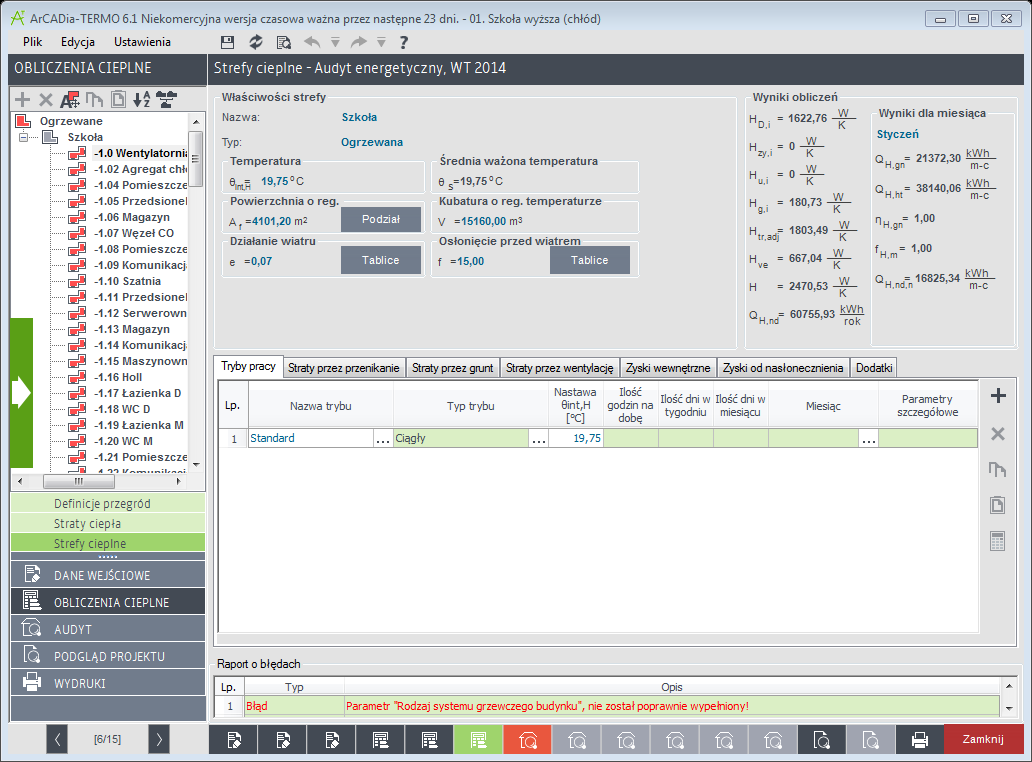This screenshot has width=1032, height=762.
Task: Click the Styczeń month label
Action: pyautogui.click(x=897, y=134)
